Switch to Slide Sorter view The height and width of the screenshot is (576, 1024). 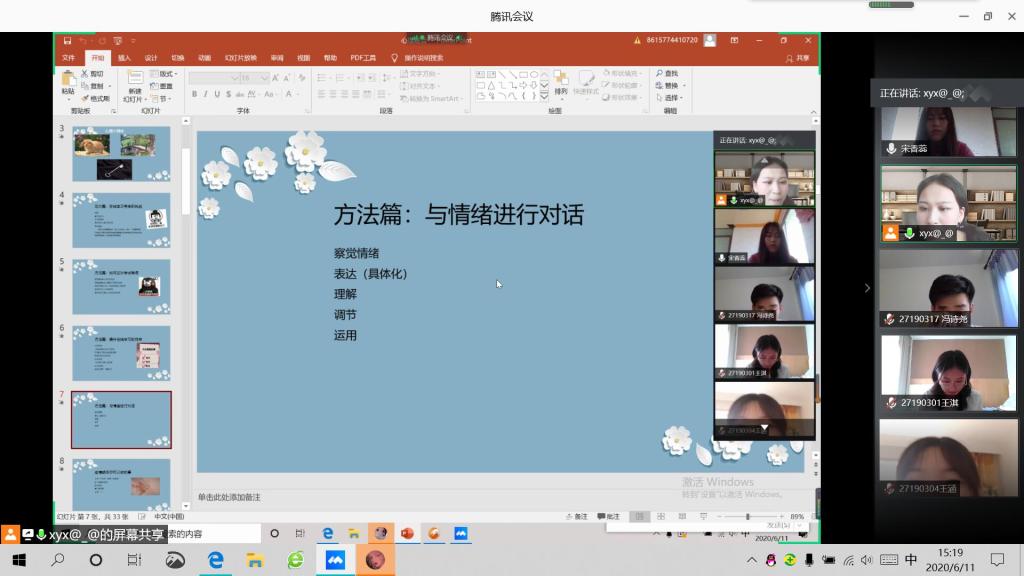(x=661, y=517)
